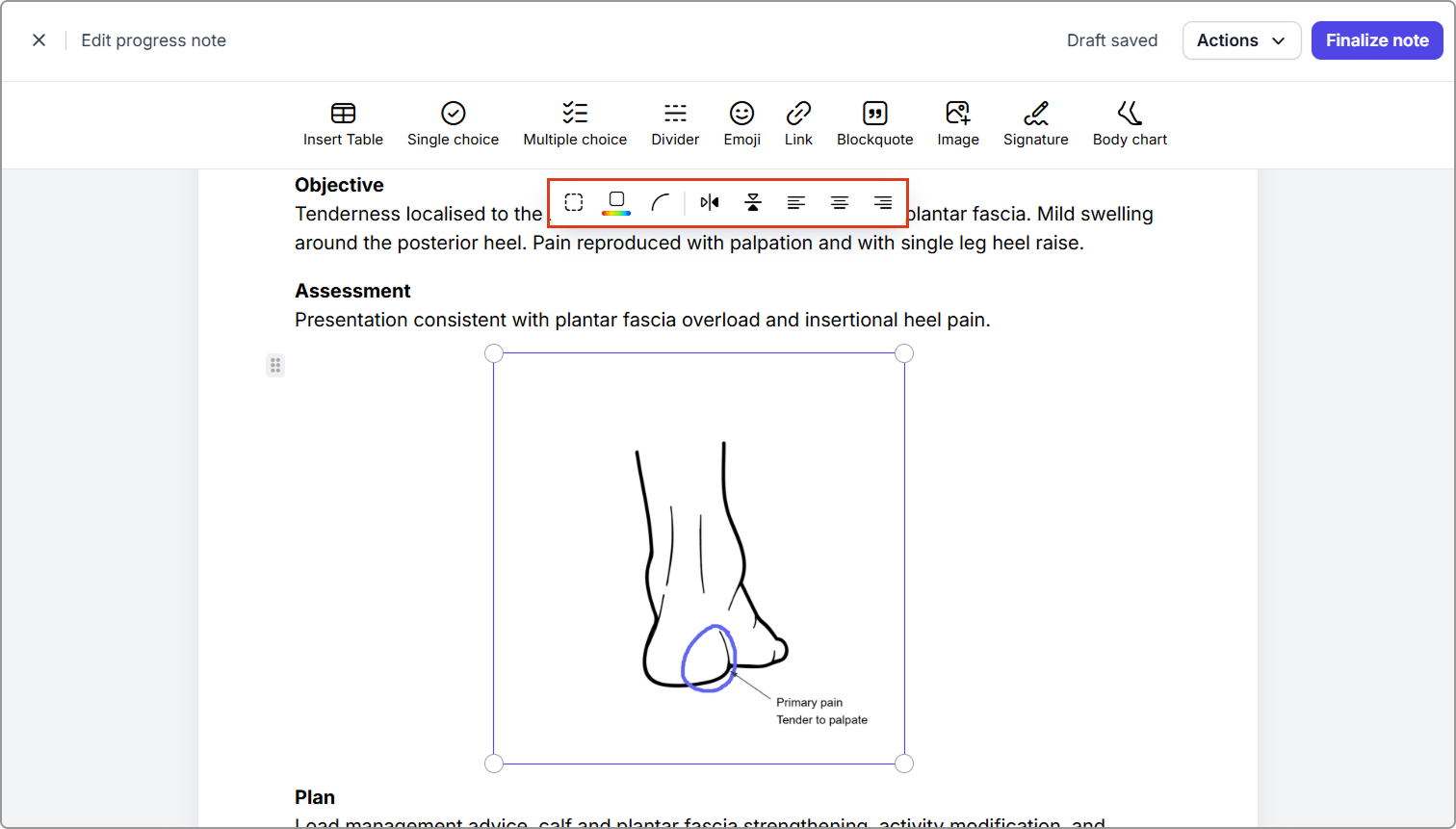Open the Emoji picker
The height and width of the screenshot is (829, 1456).
click(741, 124)
